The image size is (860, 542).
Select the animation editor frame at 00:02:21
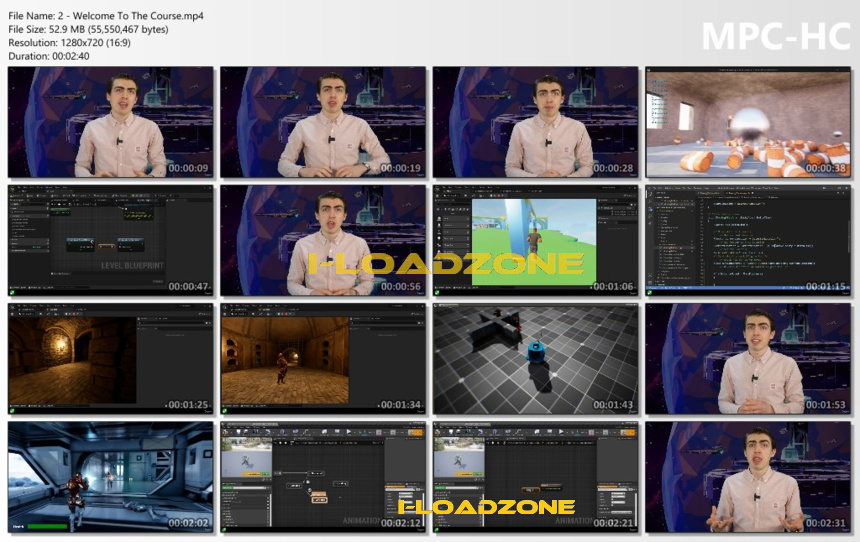[x=535, y=477]
